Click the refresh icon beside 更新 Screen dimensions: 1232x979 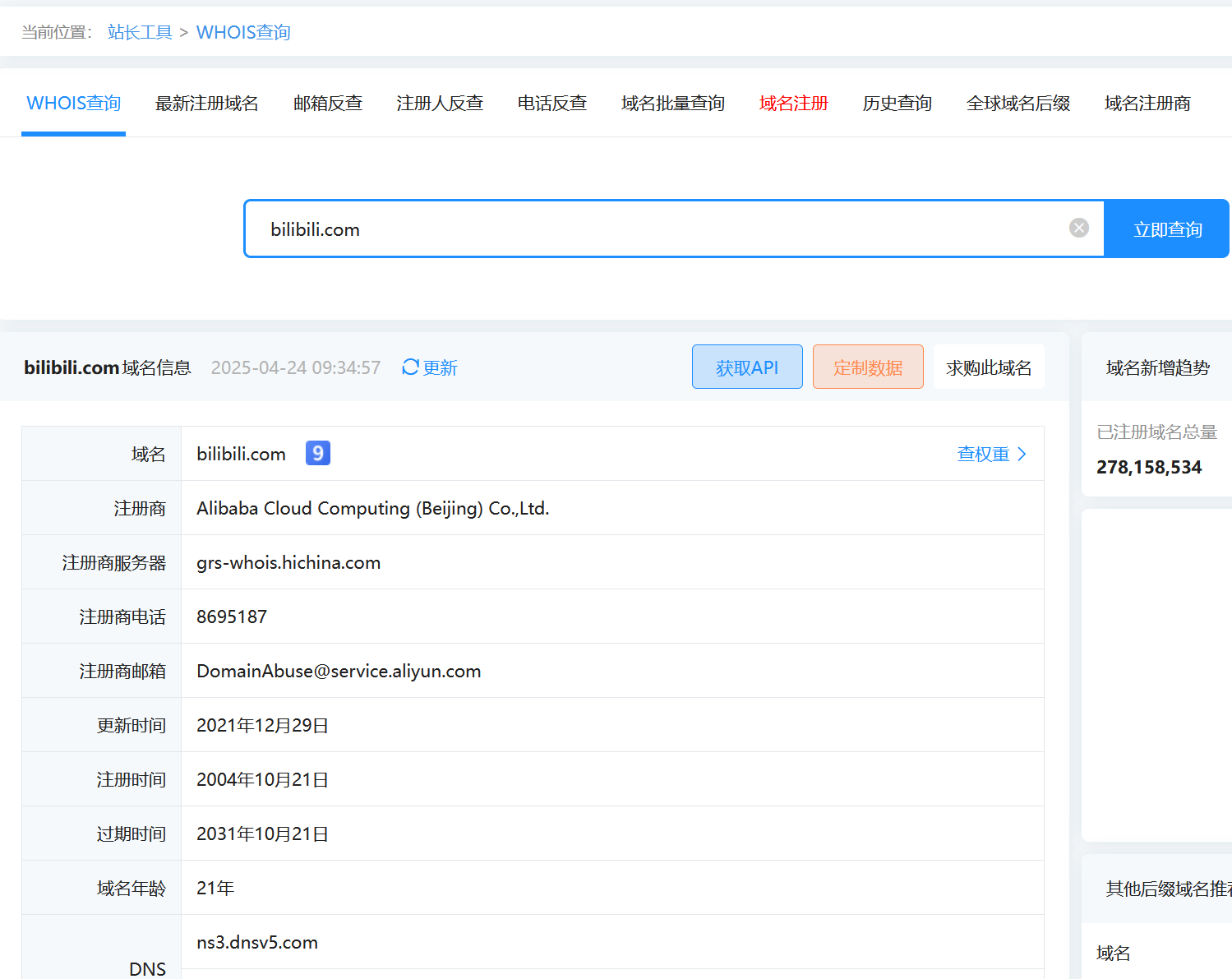click(410, 367)
